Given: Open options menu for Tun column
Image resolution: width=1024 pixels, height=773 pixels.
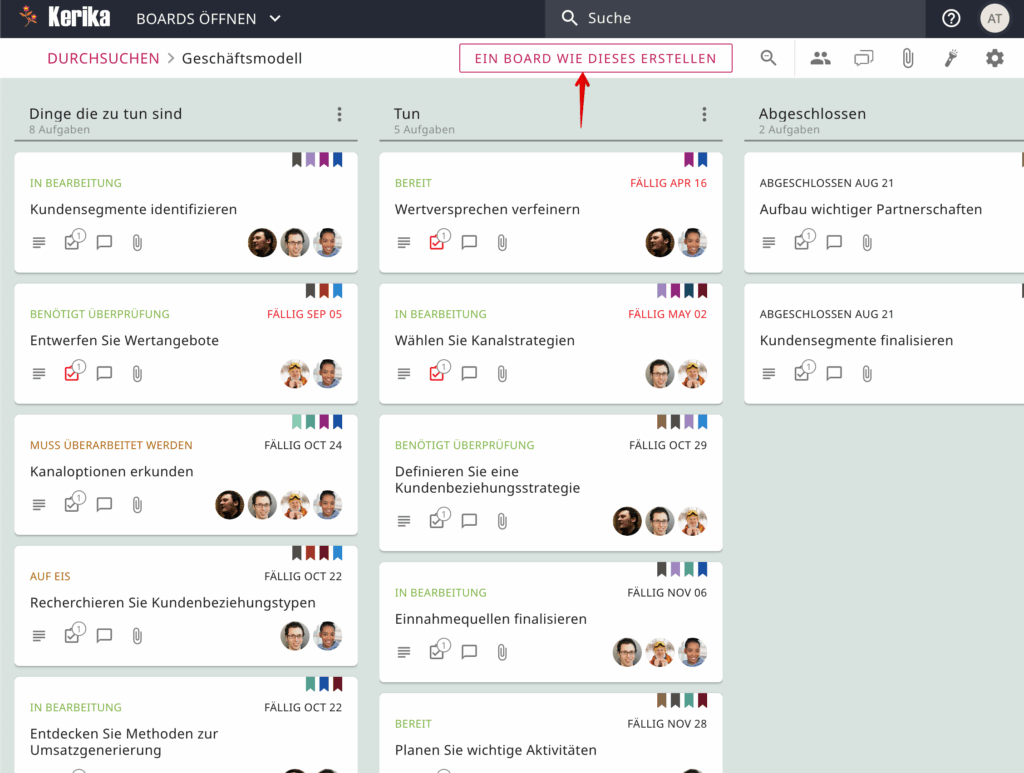Looking at the screenshot, I should pyautogui.click(x=705, y=115).
